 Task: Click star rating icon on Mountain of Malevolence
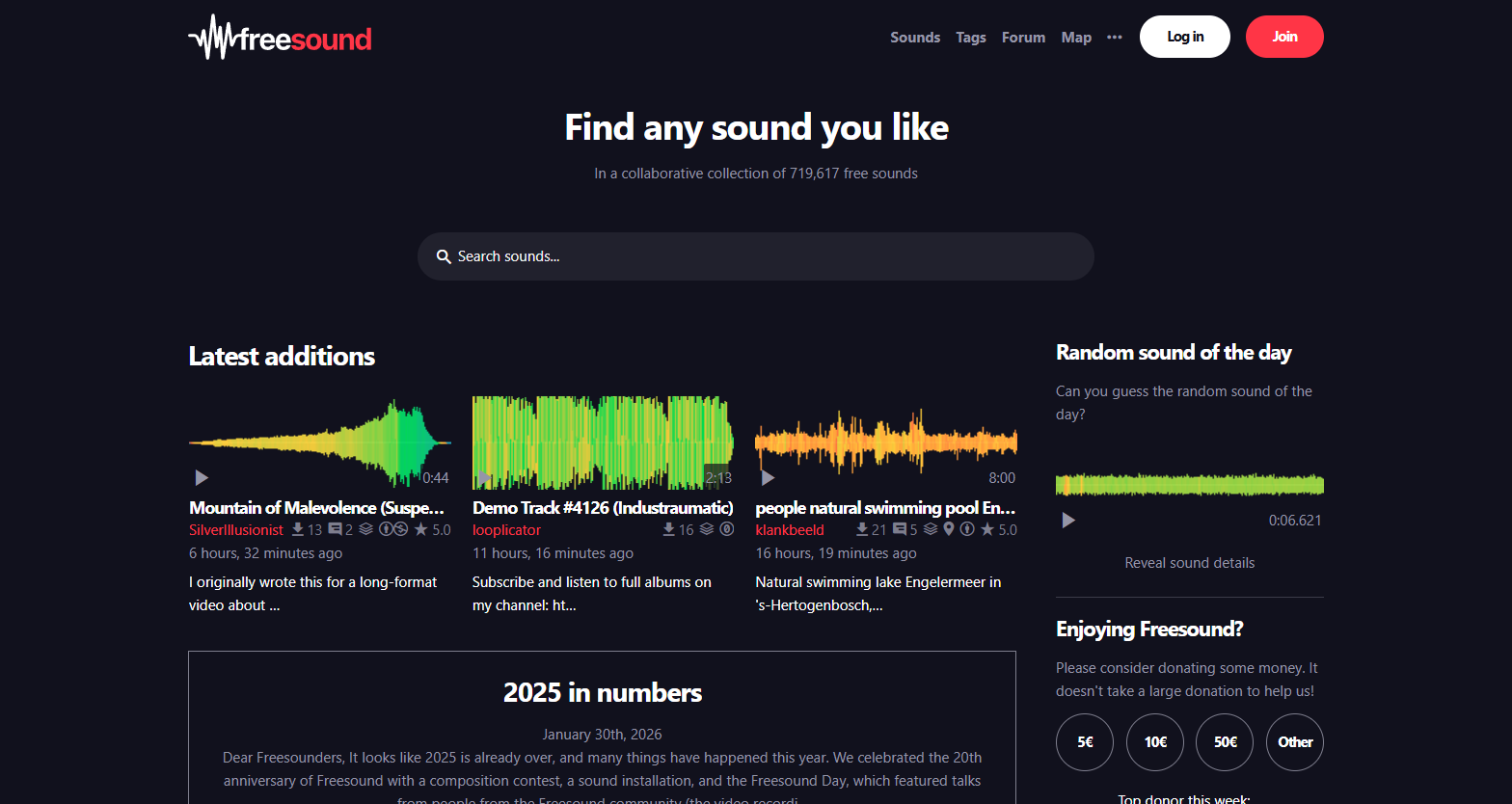coord(420,529)
